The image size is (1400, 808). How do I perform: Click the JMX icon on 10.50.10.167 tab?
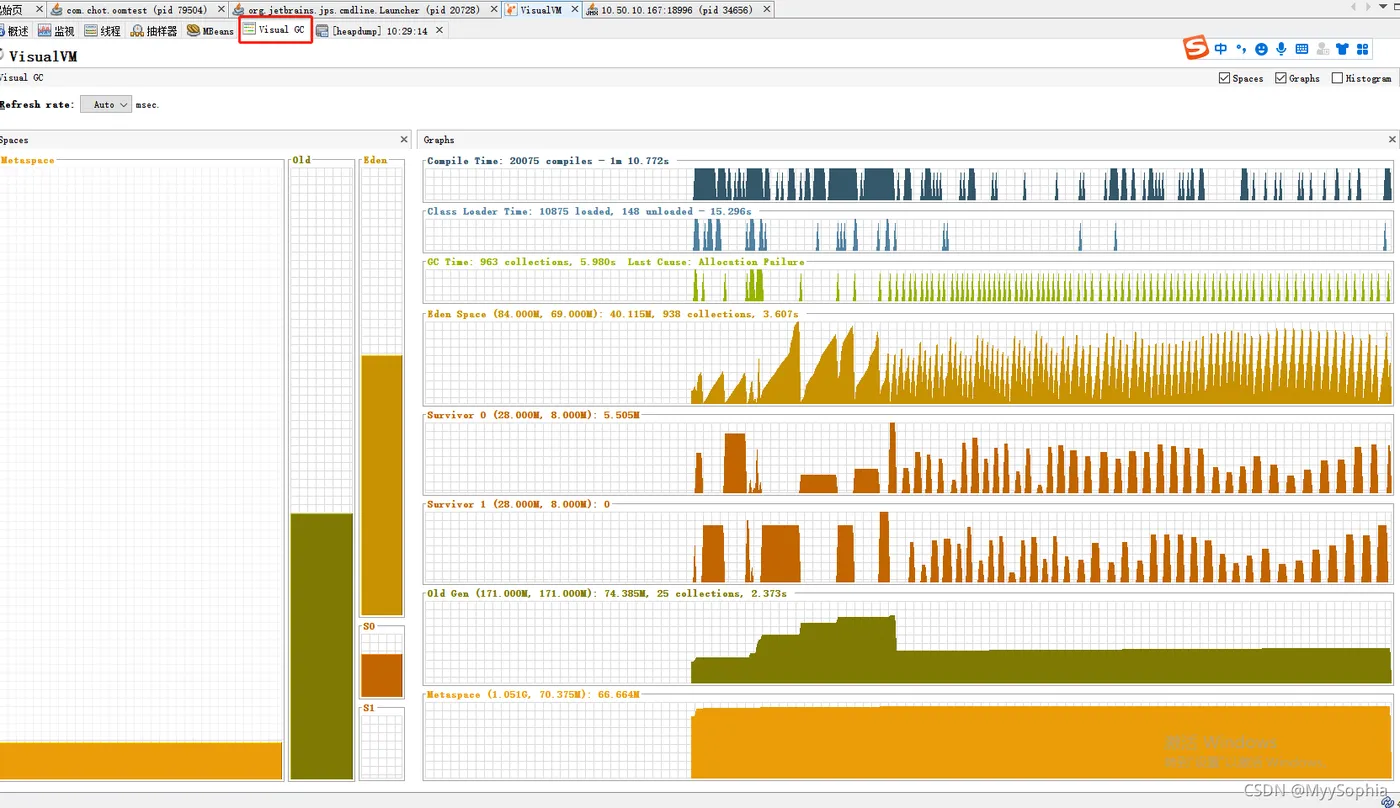(x=592, y=9)
